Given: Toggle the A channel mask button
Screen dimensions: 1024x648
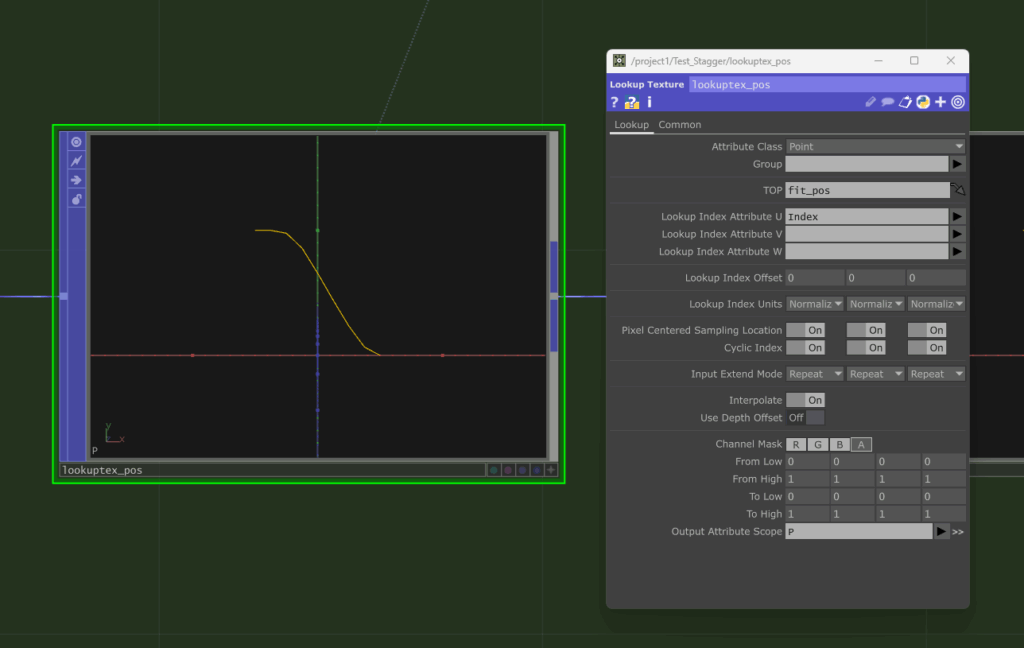Looking at the screenshot, I should tap(861, 445).
